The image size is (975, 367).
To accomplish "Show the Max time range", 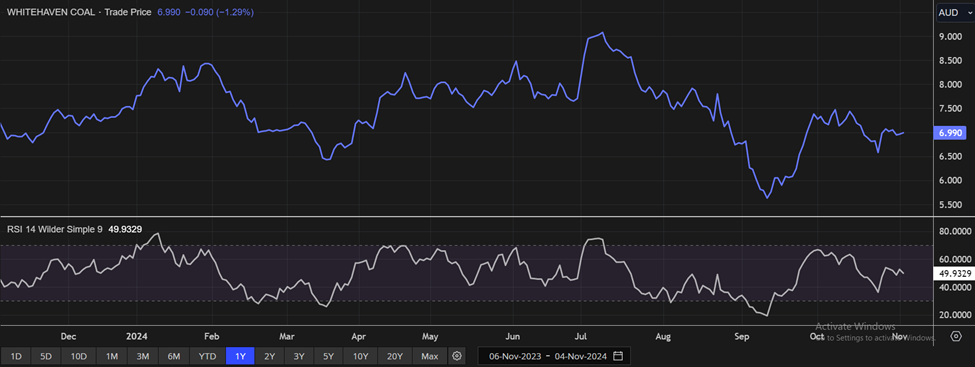I will [430, 356].
